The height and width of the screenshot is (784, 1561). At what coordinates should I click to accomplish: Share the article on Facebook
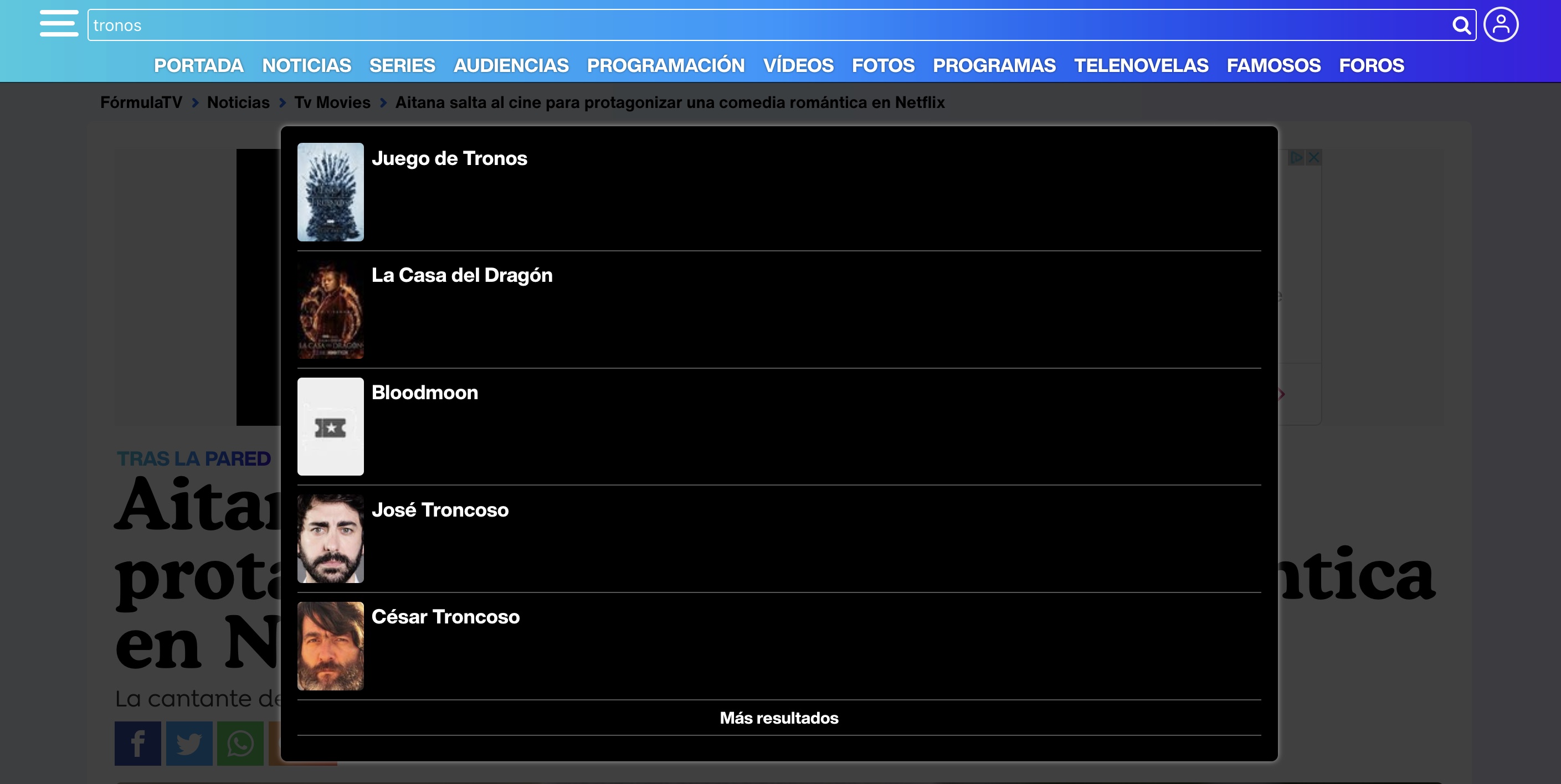click(x=137, y=744)
